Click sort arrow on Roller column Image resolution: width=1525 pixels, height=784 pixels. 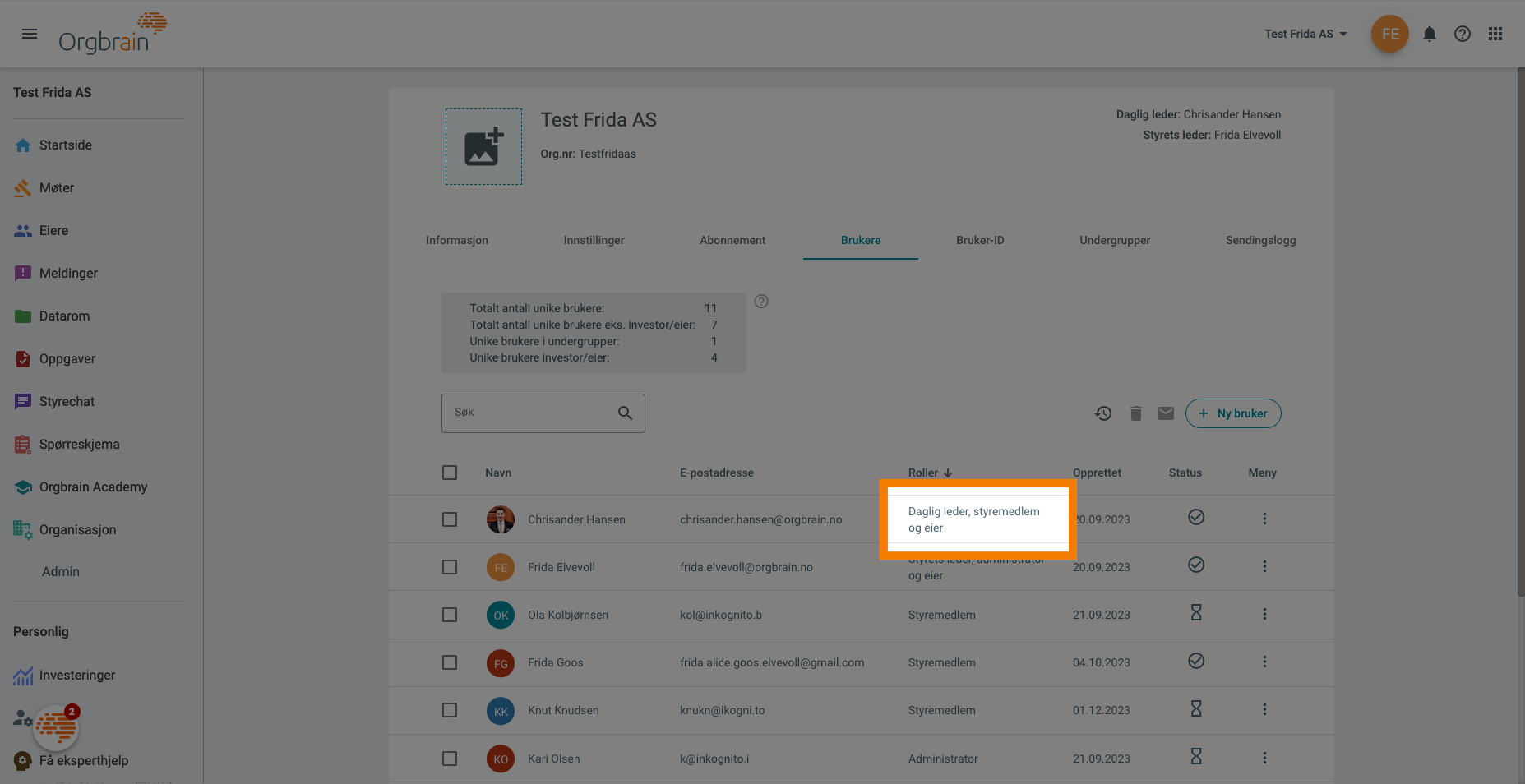click(948, 473)
